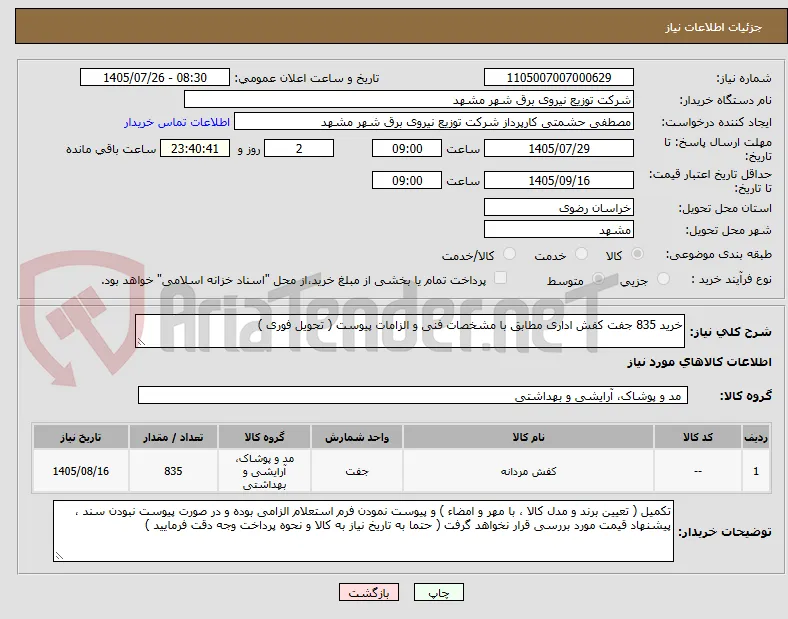Viewport: 788px width, 619px height.
Task: Toggle the اسناد خزانه اسلامی payment checkbox
Action: (x=501, y=278)
